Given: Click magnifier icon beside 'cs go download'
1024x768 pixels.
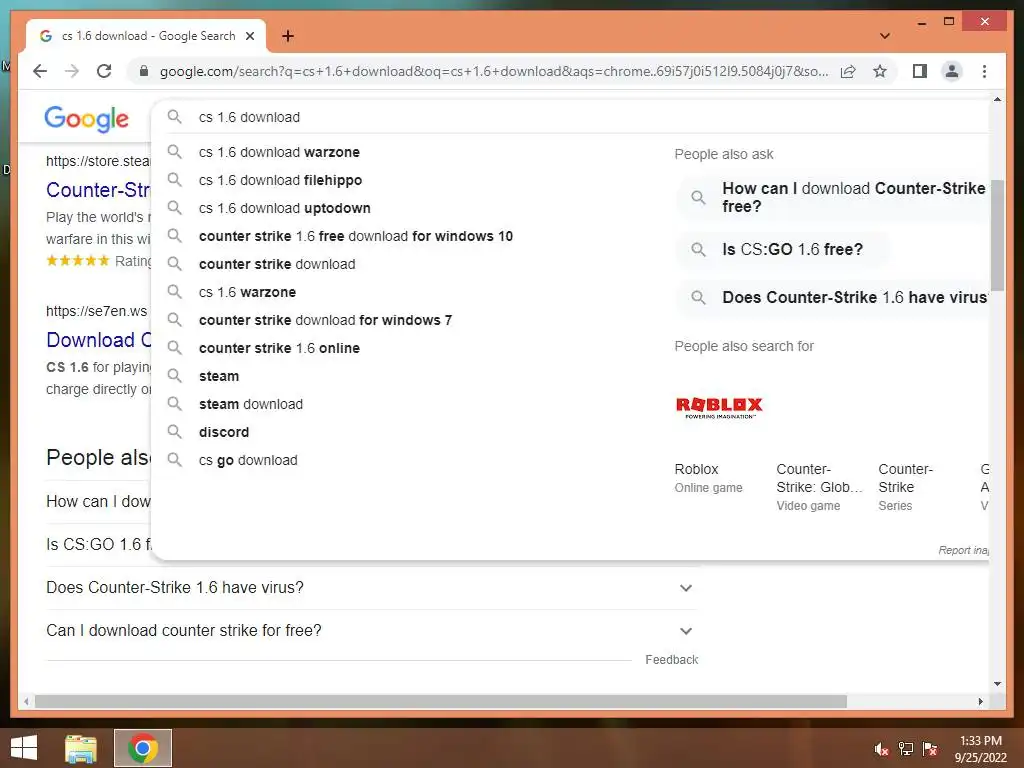Looking at the screenshot, I should tap(174, 460).
